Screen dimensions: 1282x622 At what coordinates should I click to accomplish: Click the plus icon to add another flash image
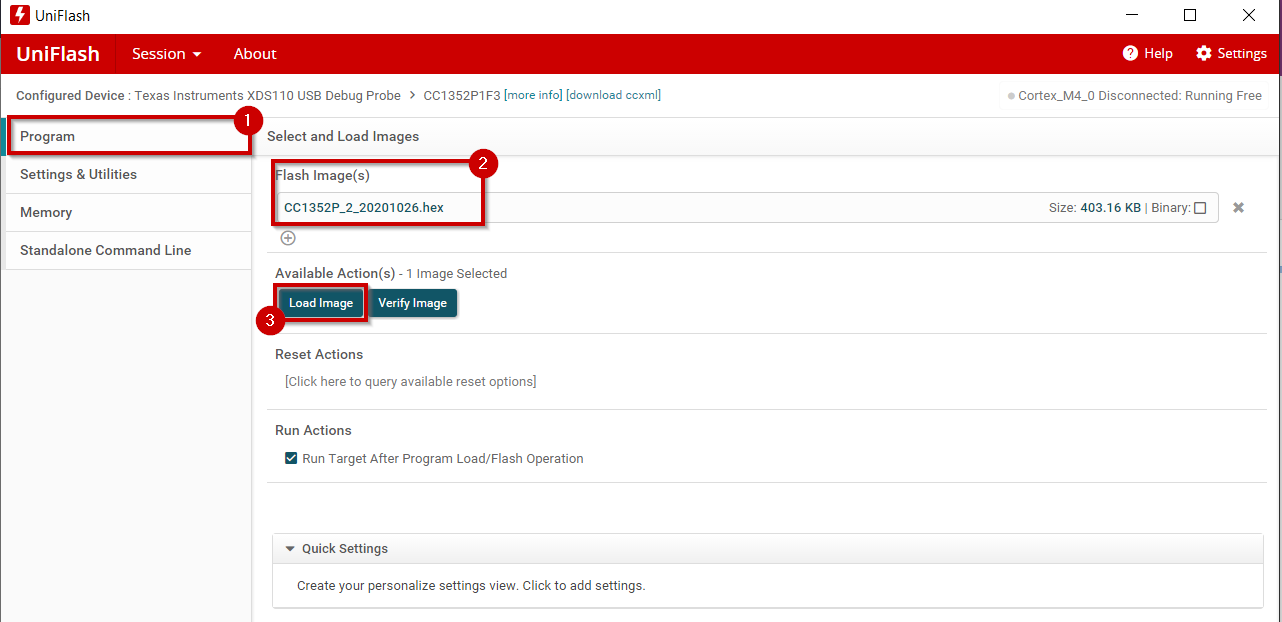[288, 238]
